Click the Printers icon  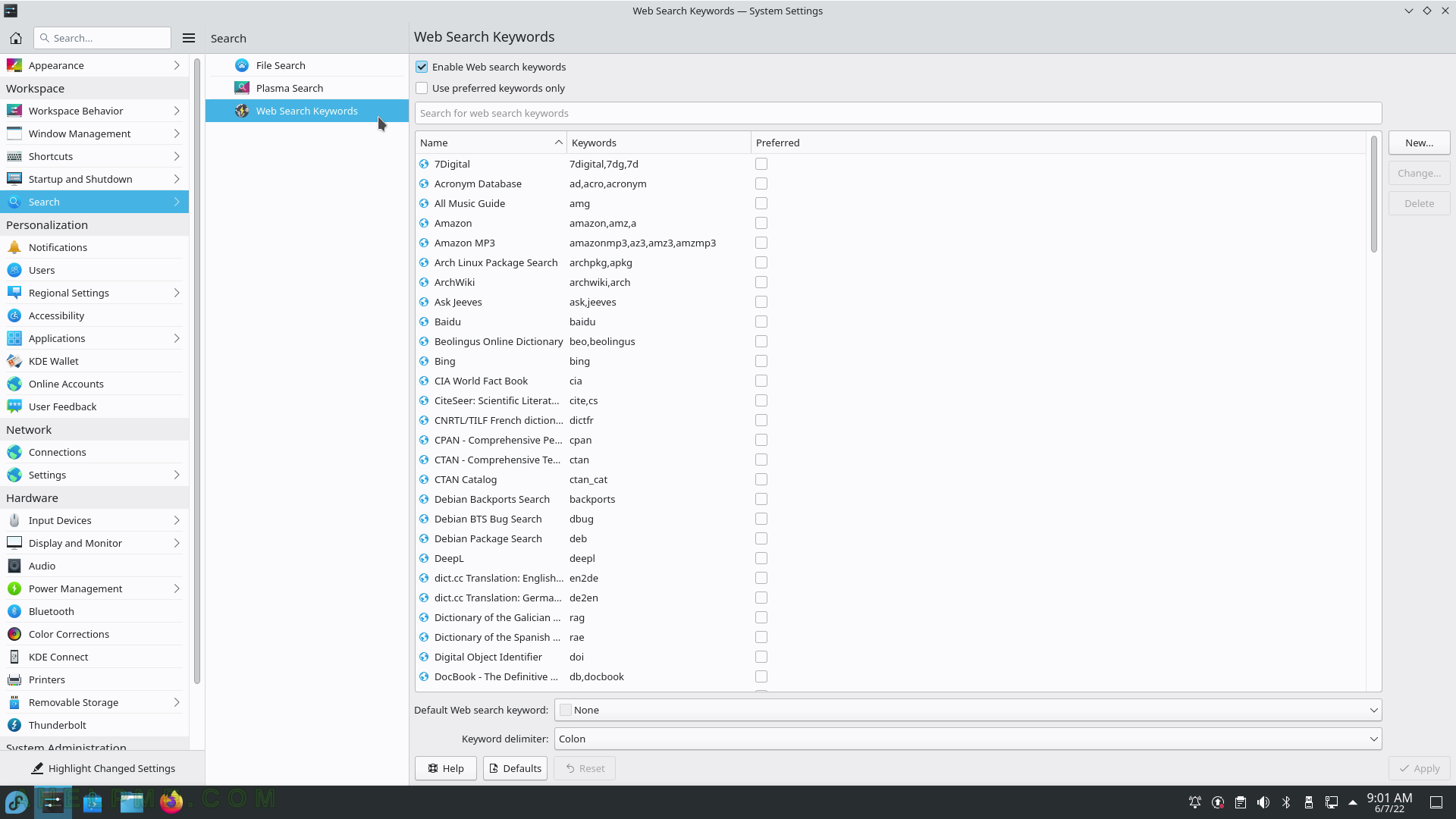pyautogui.click(x=14, y=679)
